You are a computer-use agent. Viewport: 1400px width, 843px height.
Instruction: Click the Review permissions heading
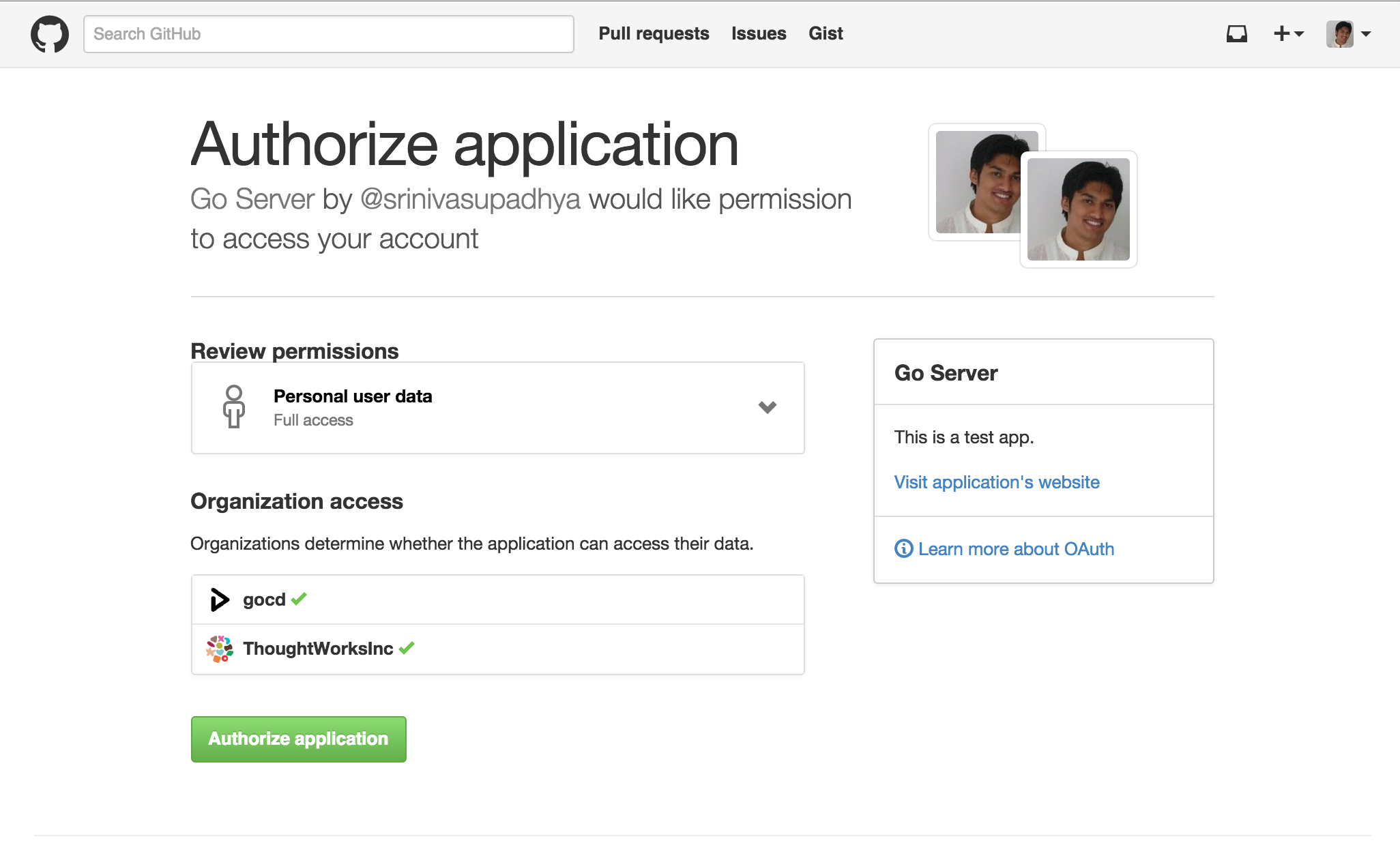(x=294, y=351)
